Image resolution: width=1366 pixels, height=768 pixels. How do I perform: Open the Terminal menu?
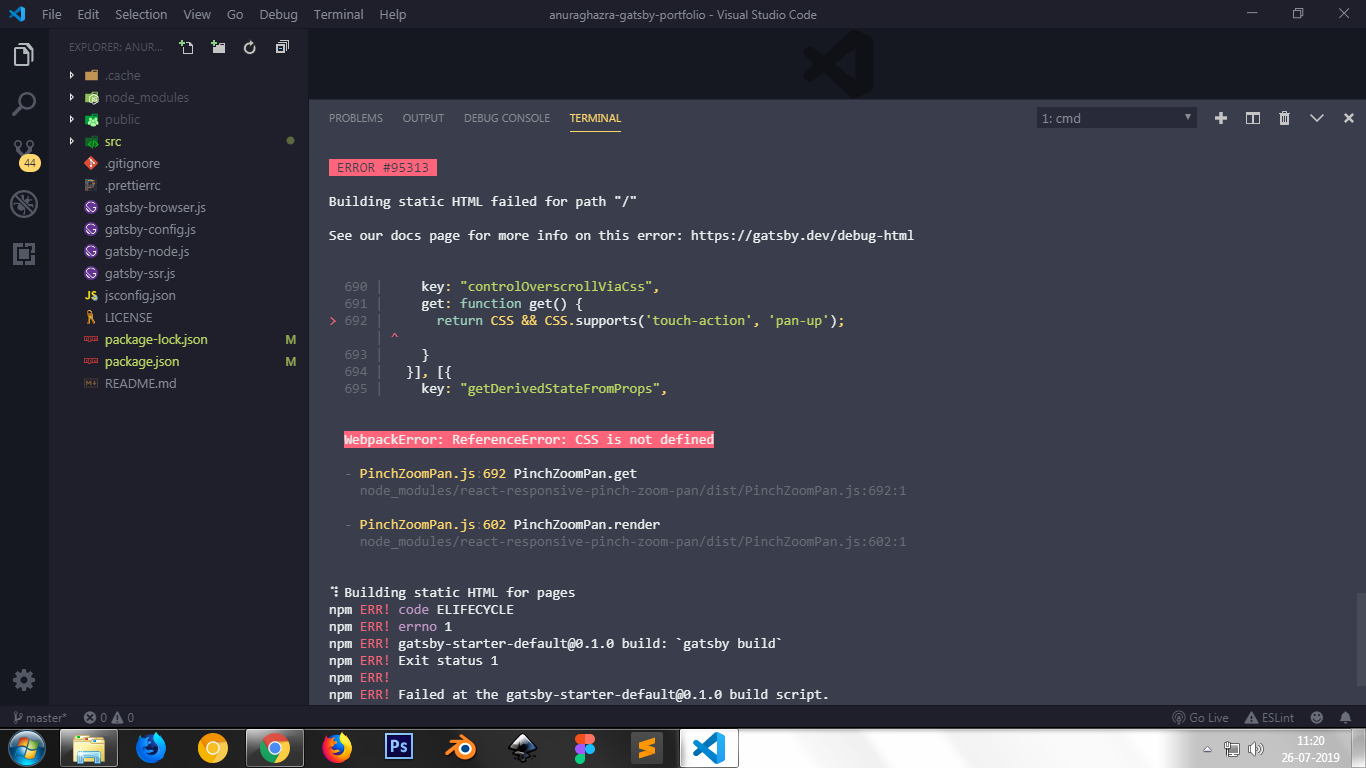pos(338,14)
